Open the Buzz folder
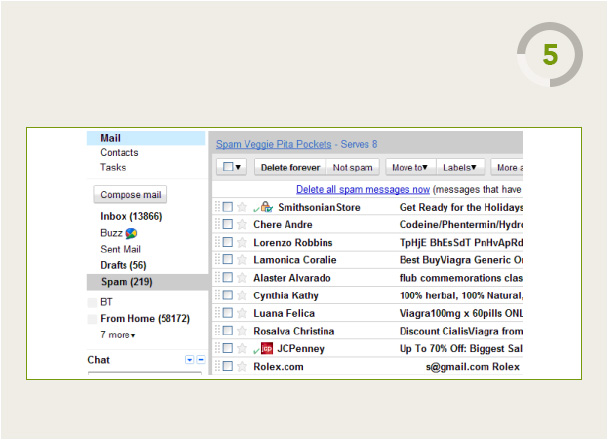The image size is (608, 440). (111, 233)
